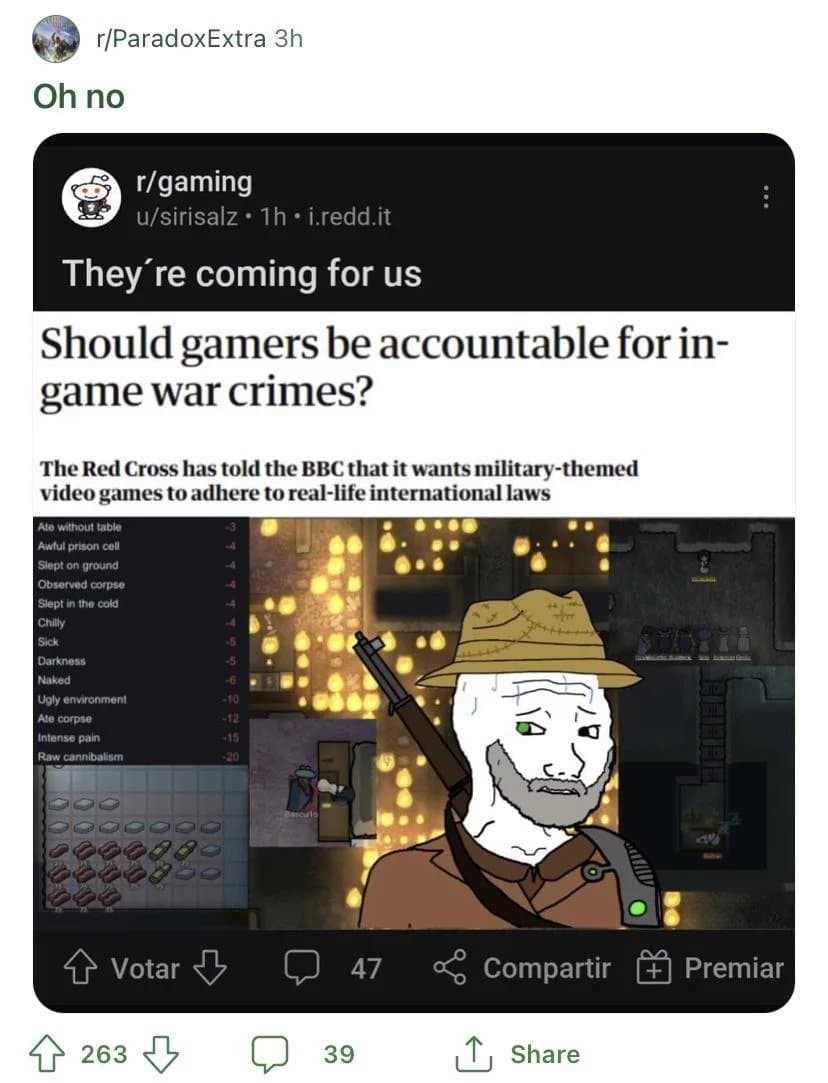Viewport: 828px width, 1083px height.
Task: View u/sirisalz user profile
Action: (187, 217)
